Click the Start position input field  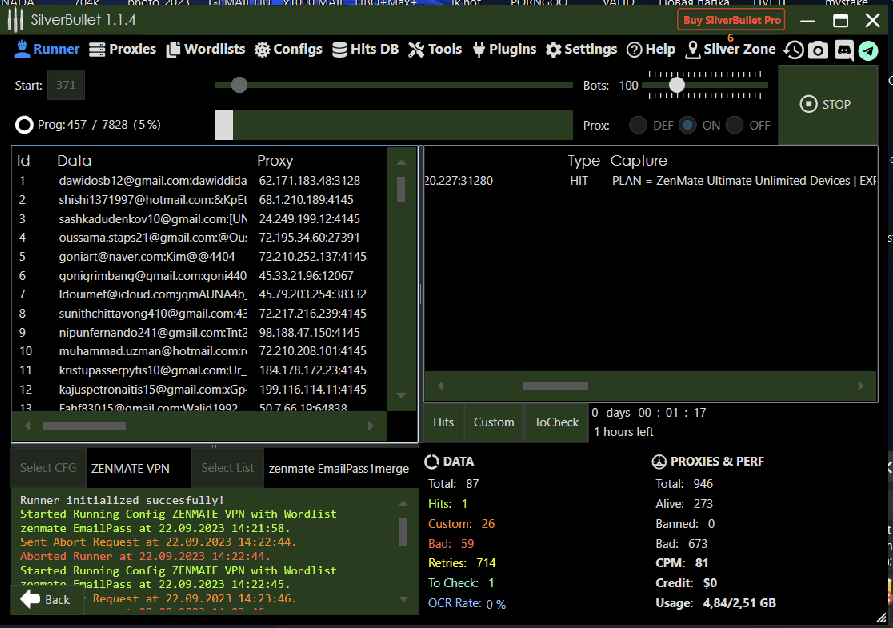pos(66,86)
